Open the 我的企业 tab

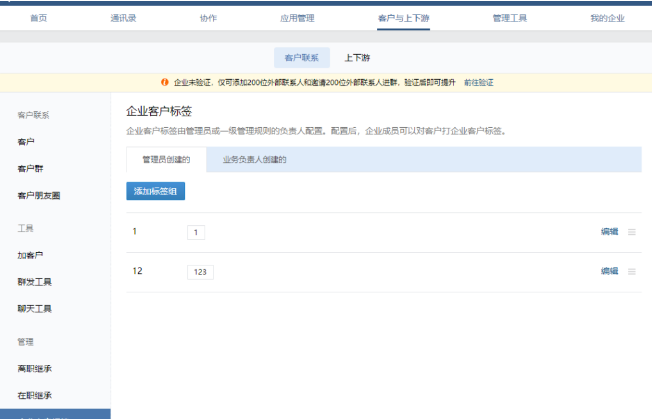607,18
